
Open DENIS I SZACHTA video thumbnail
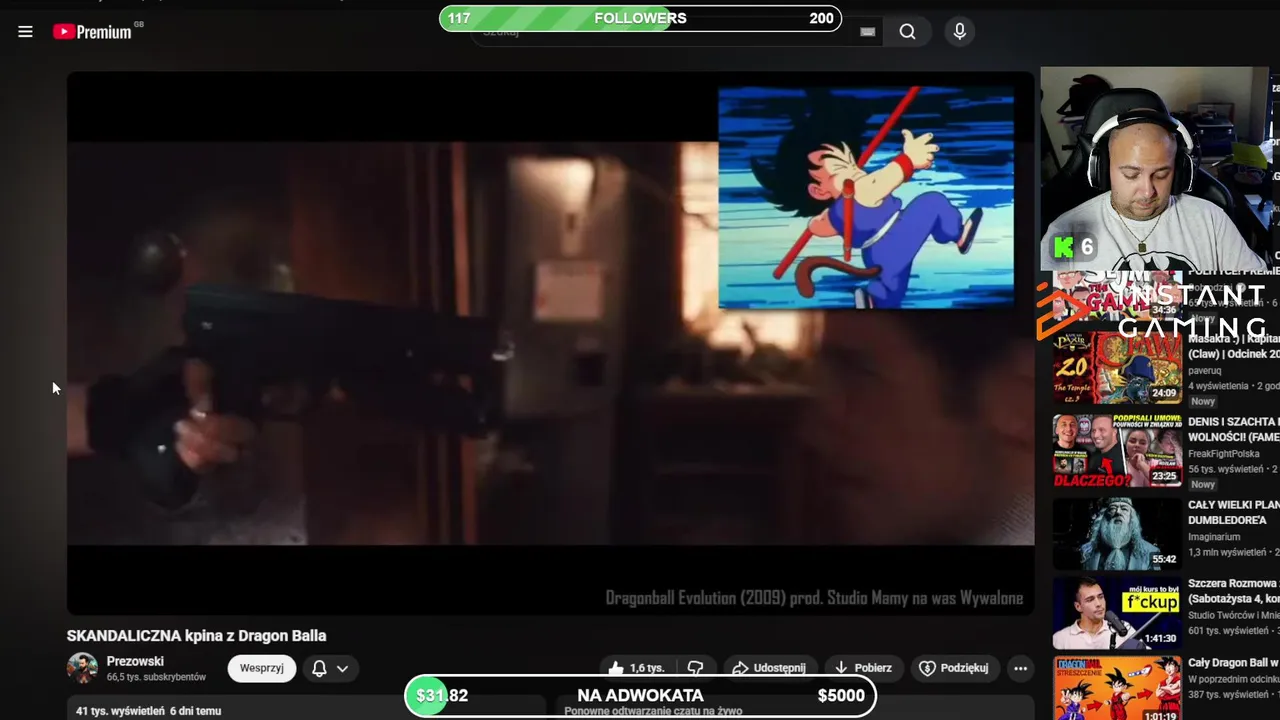pos(1117,451)
